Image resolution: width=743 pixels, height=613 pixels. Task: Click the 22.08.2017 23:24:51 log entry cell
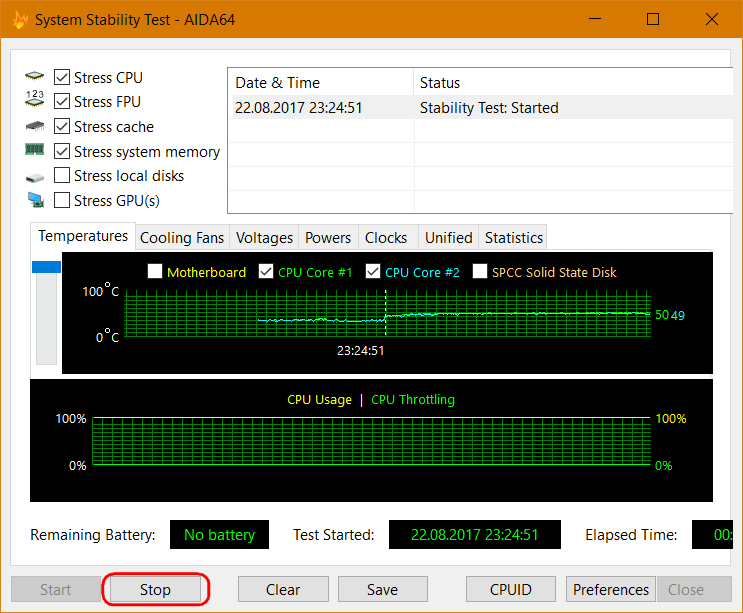(x=299, y=108)
